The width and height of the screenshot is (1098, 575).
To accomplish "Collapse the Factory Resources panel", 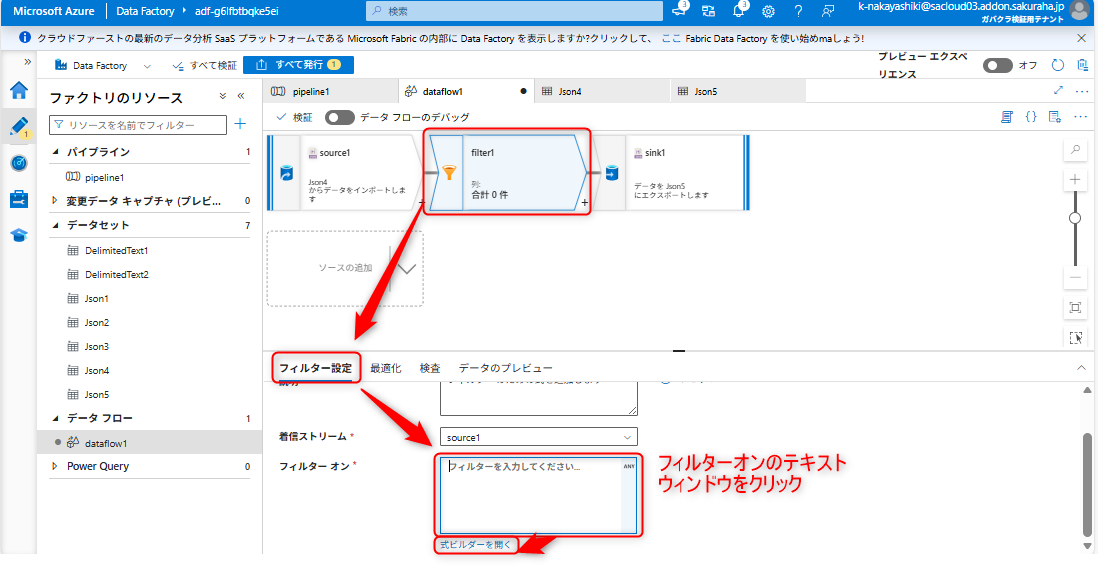I will click(x=241, y=96).
